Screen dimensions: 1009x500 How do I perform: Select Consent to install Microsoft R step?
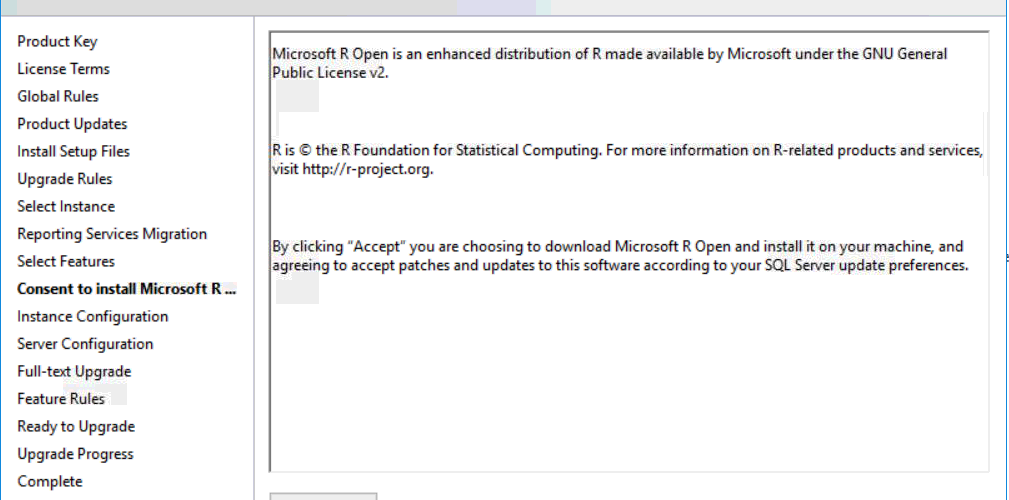pos(127,289)
